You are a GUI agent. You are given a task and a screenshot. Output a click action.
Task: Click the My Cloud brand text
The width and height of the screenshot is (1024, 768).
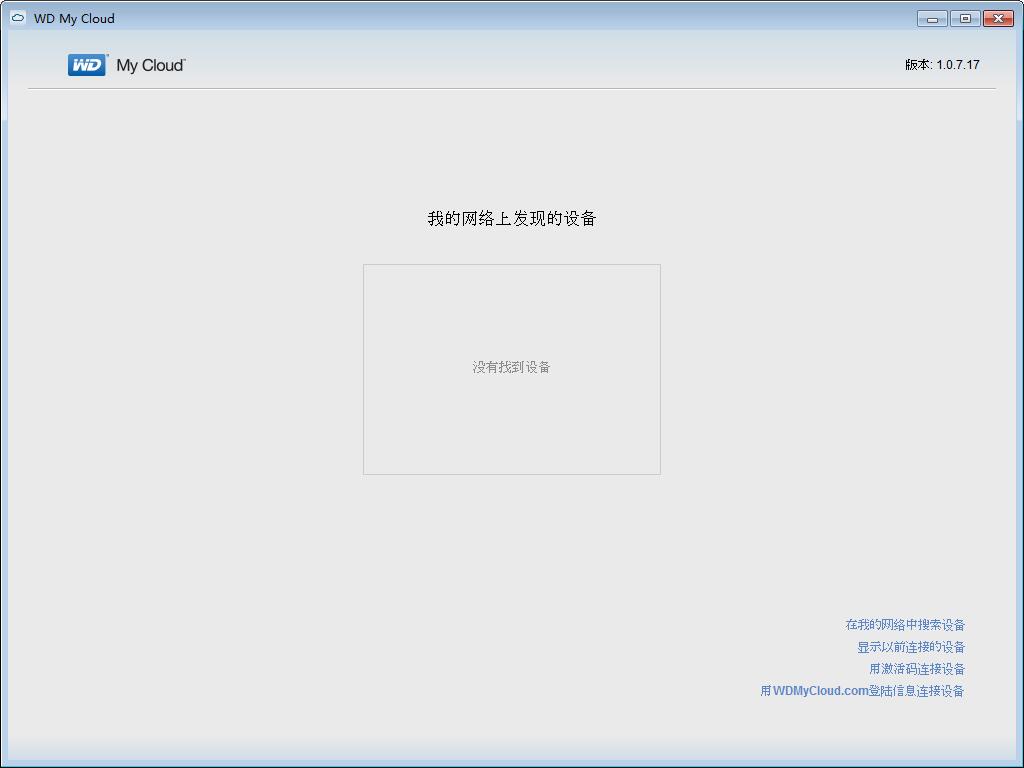[151, 65]
